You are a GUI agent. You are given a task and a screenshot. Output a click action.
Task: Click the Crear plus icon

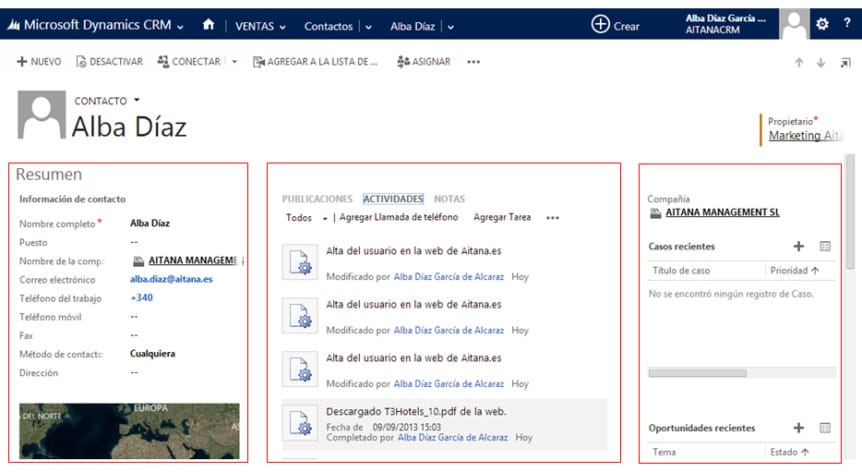pyautogui.click(x=600, y=25)
